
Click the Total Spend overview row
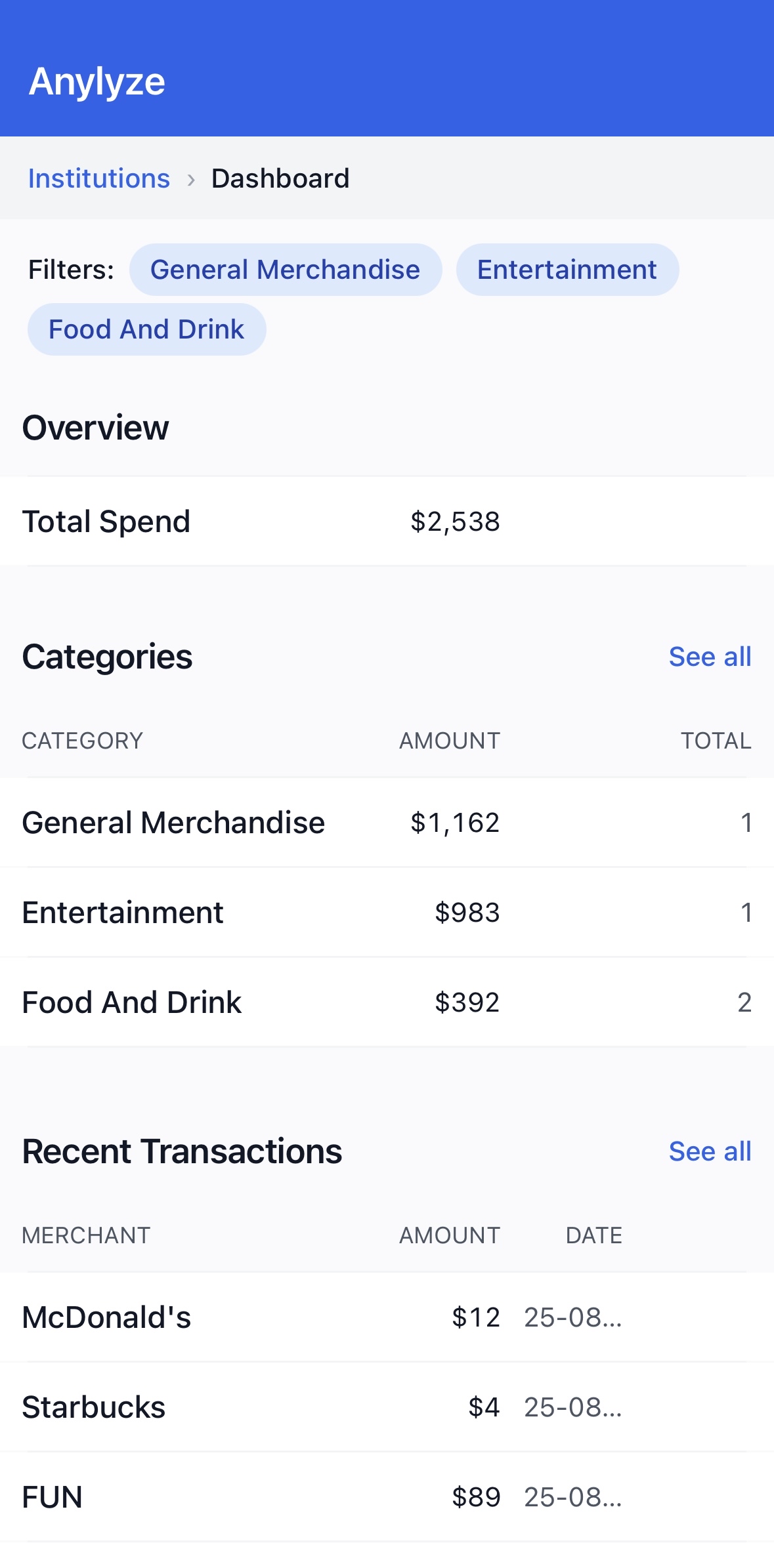[x=387, y=522]
